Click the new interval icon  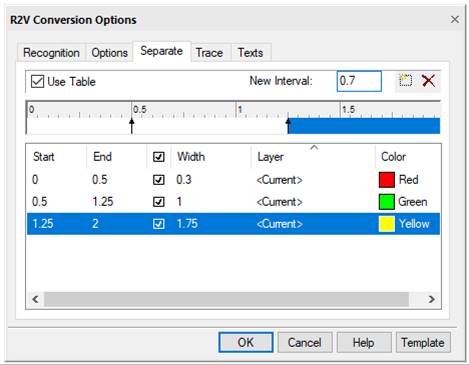click(405, 81)
